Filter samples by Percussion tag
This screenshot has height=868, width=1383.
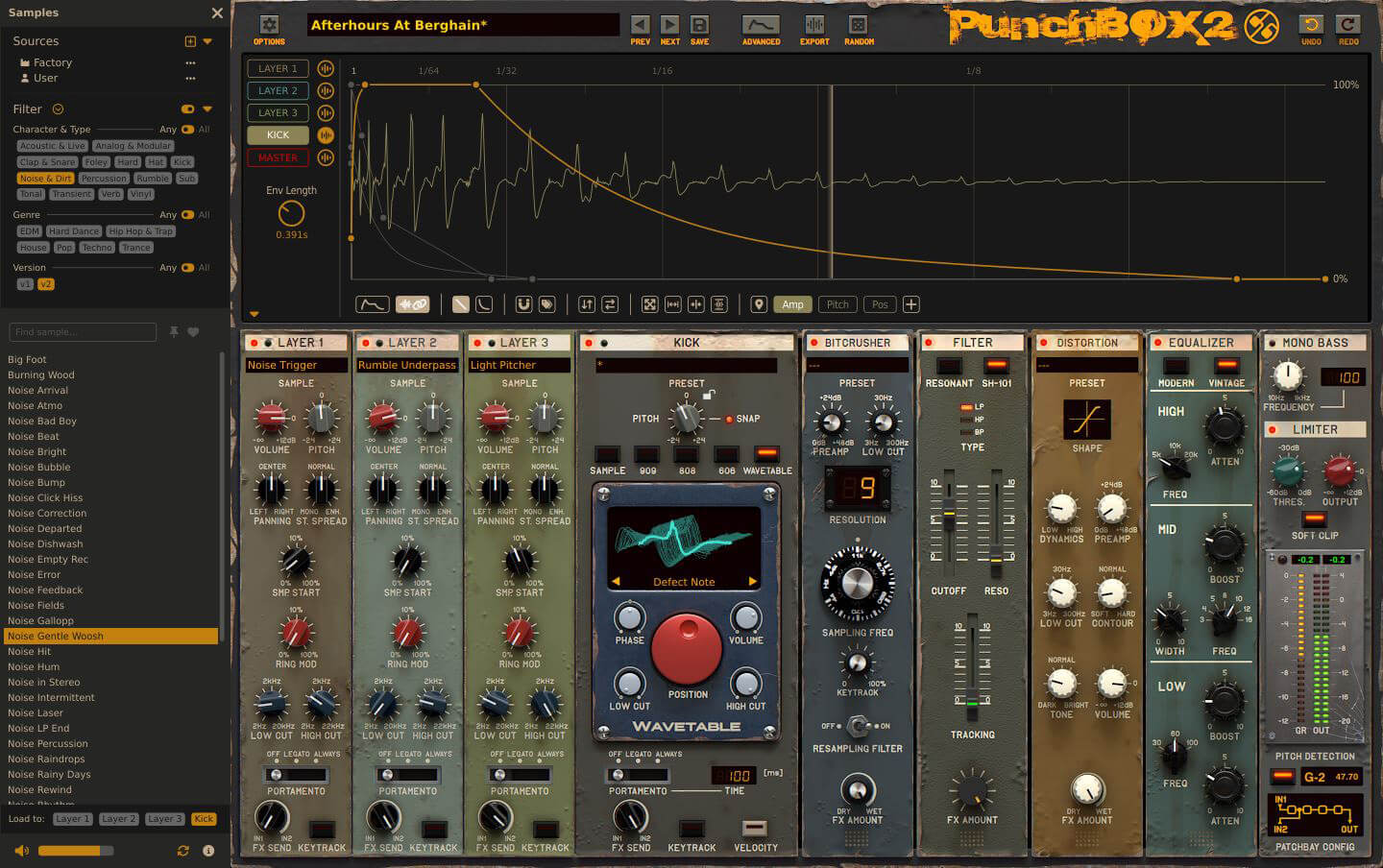(x=104, y=179)
